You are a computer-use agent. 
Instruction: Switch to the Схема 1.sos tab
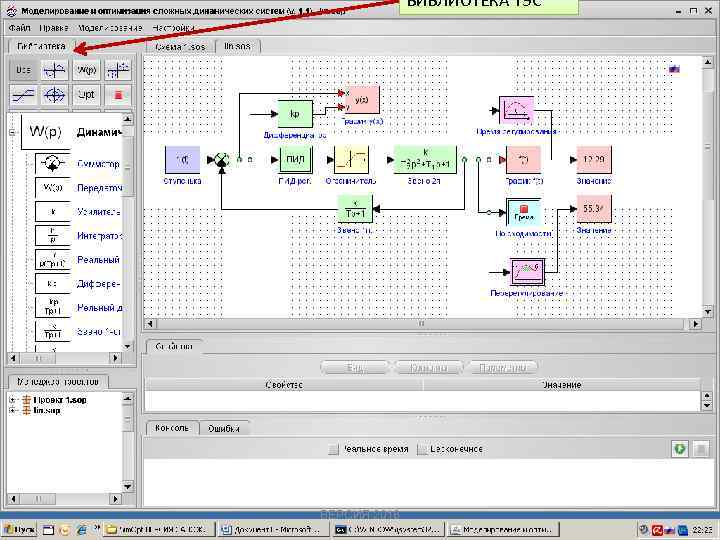click(180, 46)
